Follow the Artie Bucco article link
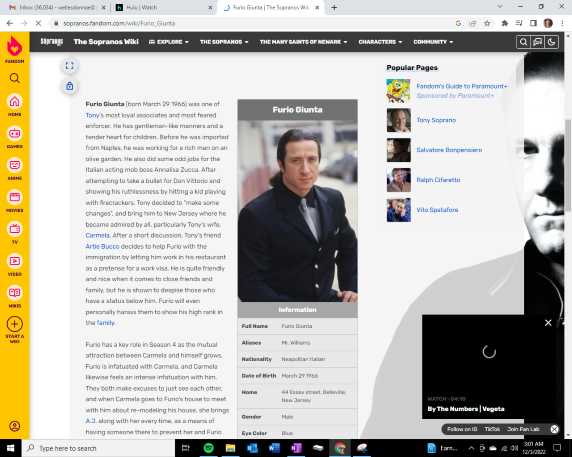 [x=102, y=246]
